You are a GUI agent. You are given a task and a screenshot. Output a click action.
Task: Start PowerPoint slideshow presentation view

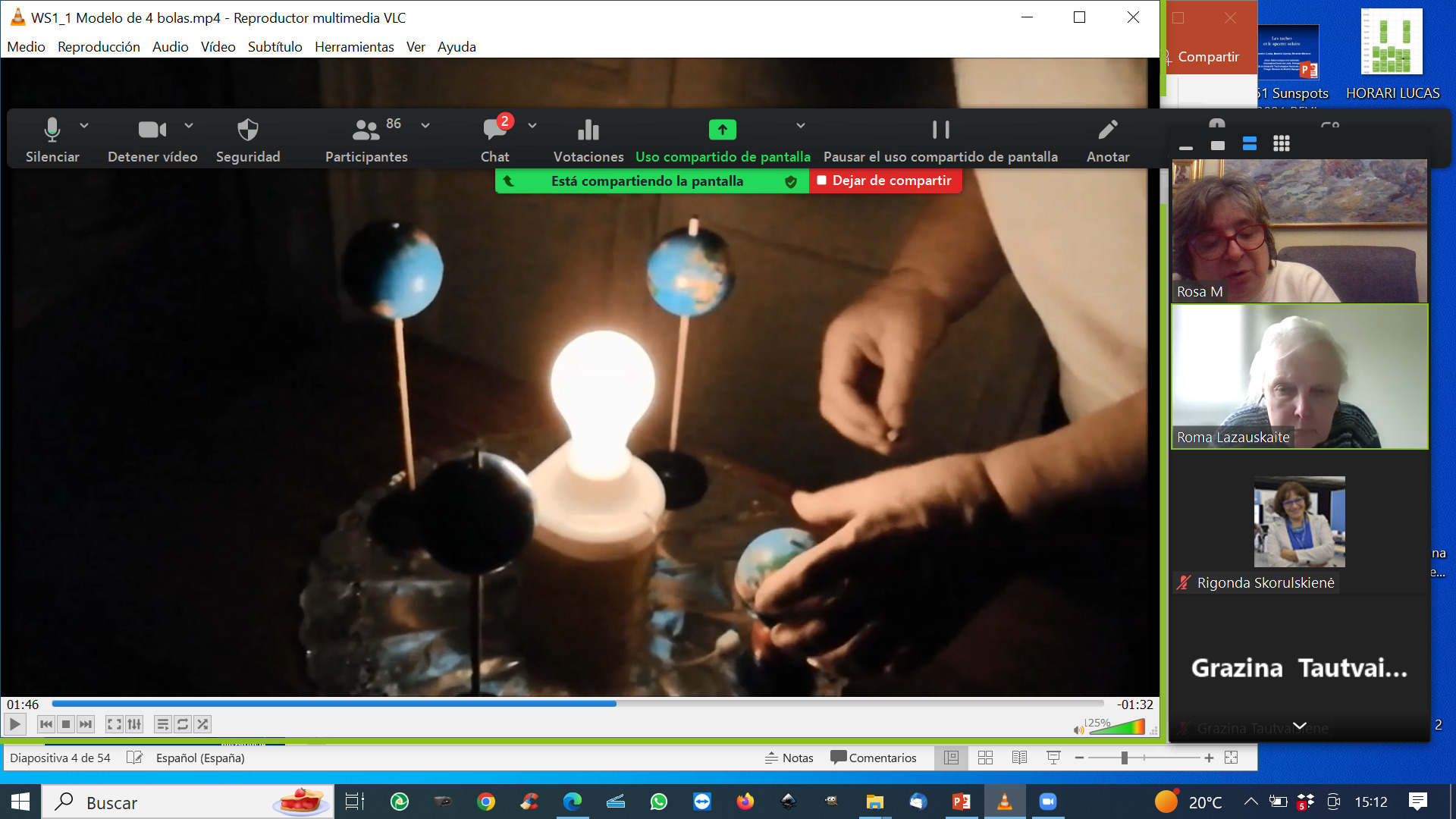coord(1053,758)
